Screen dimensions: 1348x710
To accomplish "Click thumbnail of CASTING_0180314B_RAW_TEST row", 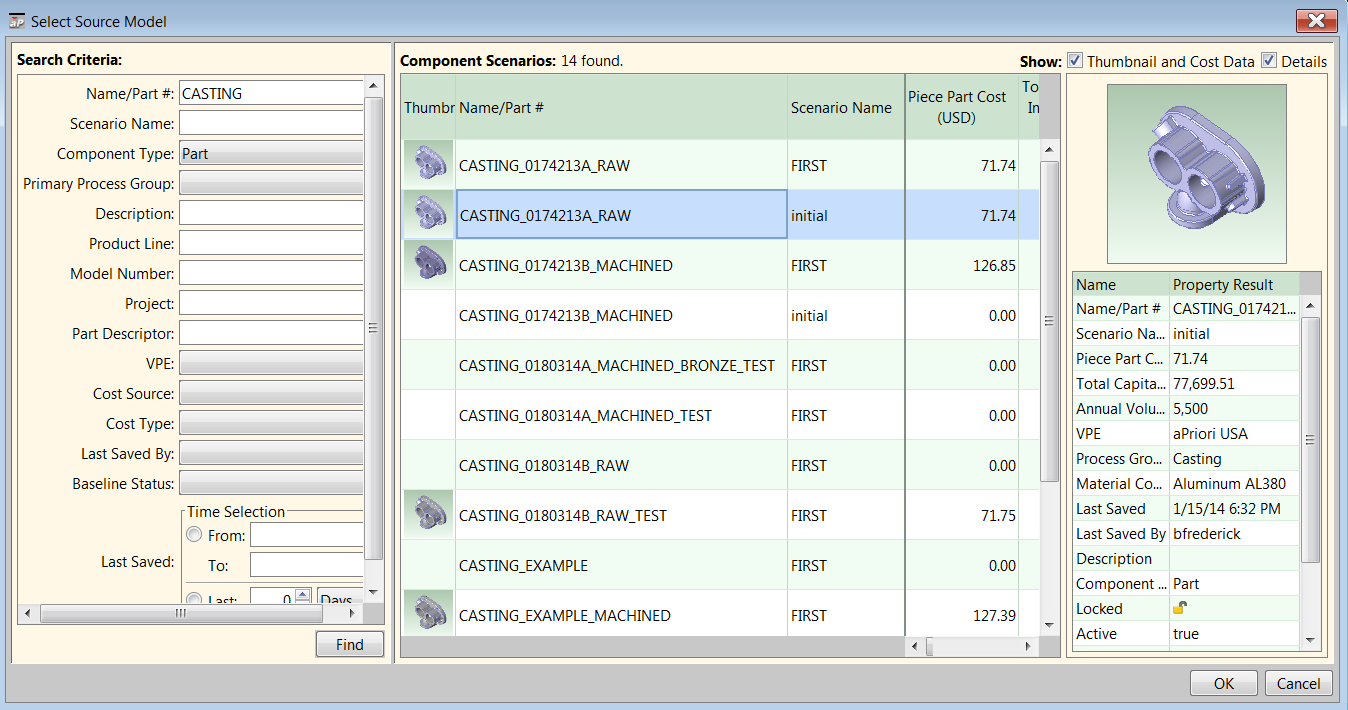I will pos(429,515).
